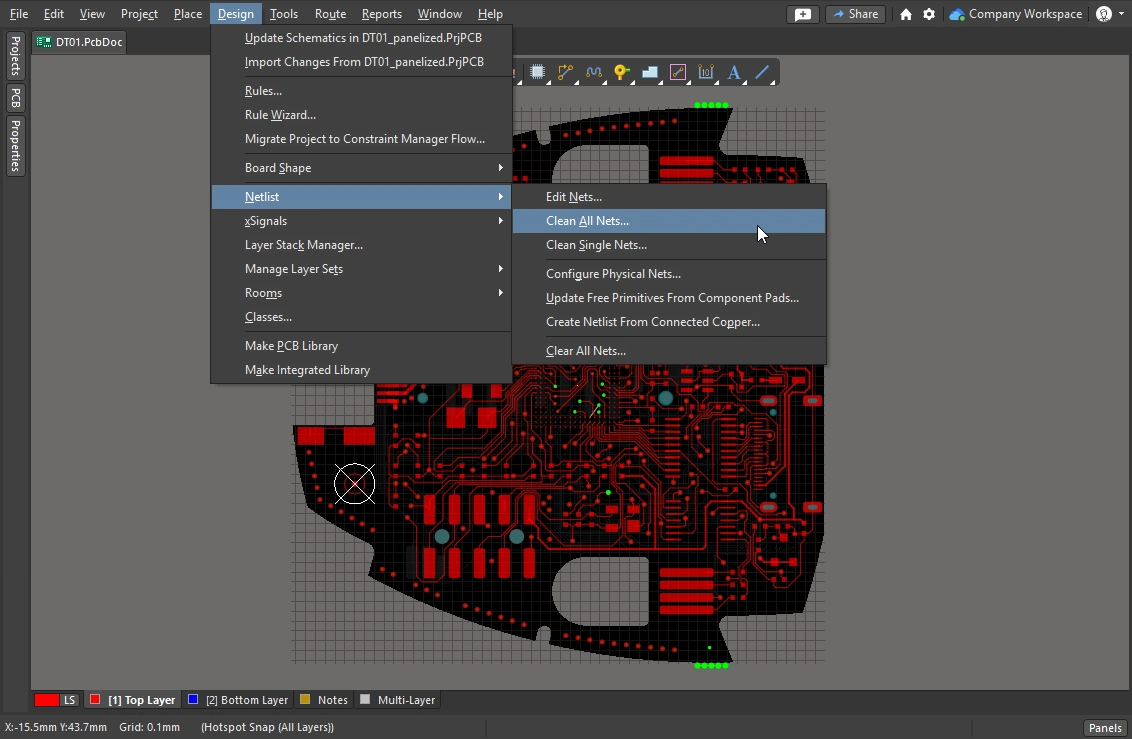1132x739 pixels.
Task: Choose Clean Single Nets from the menu
Action: [x=596, y=245]
